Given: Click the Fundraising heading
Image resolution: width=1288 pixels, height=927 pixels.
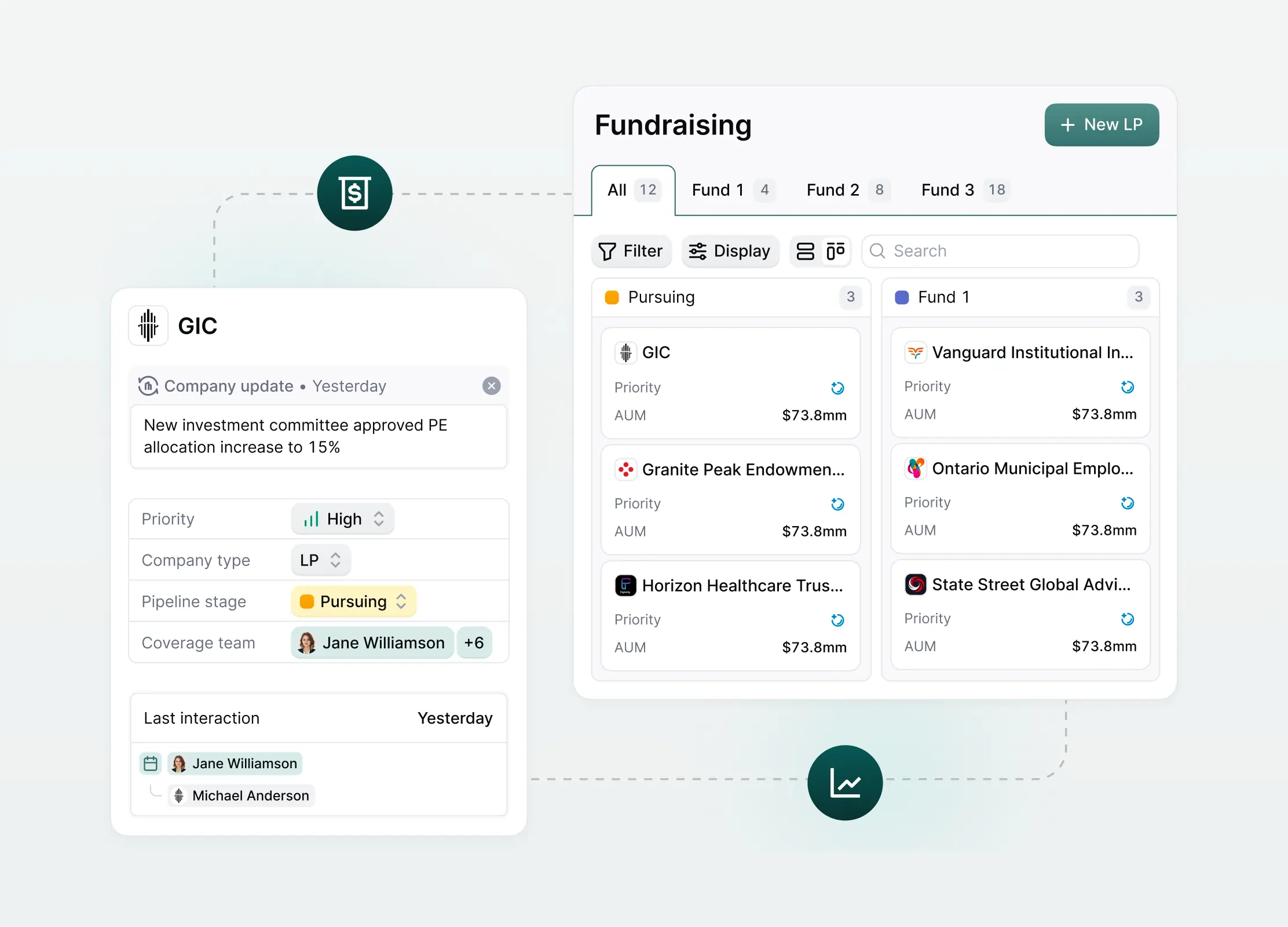Looking at the screenshot, I should tap(673, 125).
